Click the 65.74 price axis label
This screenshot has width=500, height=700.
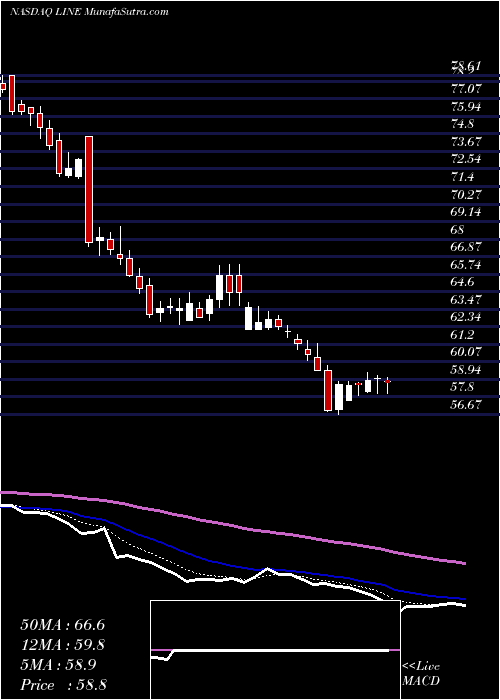tap(467, 265)
